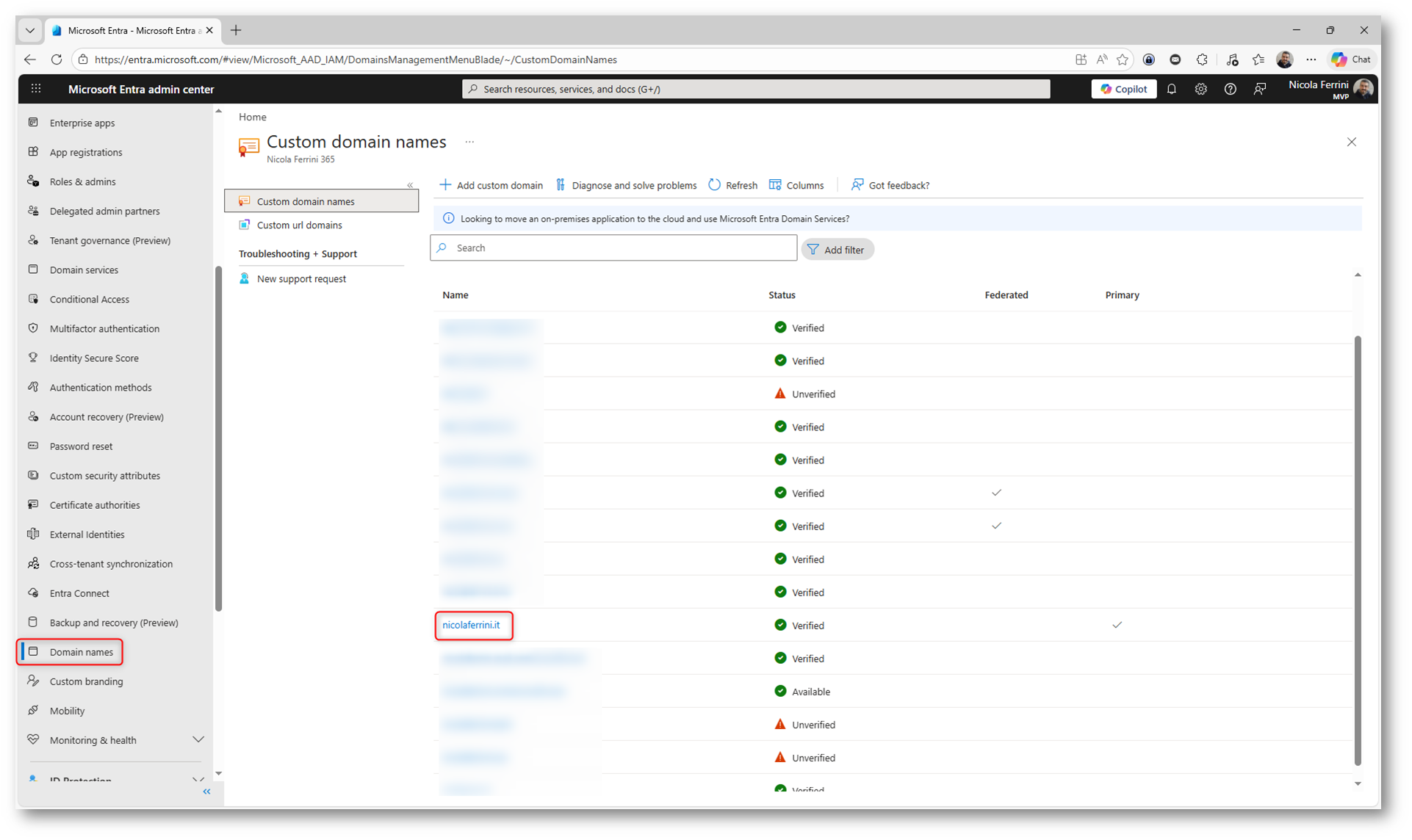Open the Columns chooser
Viewport: 1412px width, 840px height.
(796, 185)
